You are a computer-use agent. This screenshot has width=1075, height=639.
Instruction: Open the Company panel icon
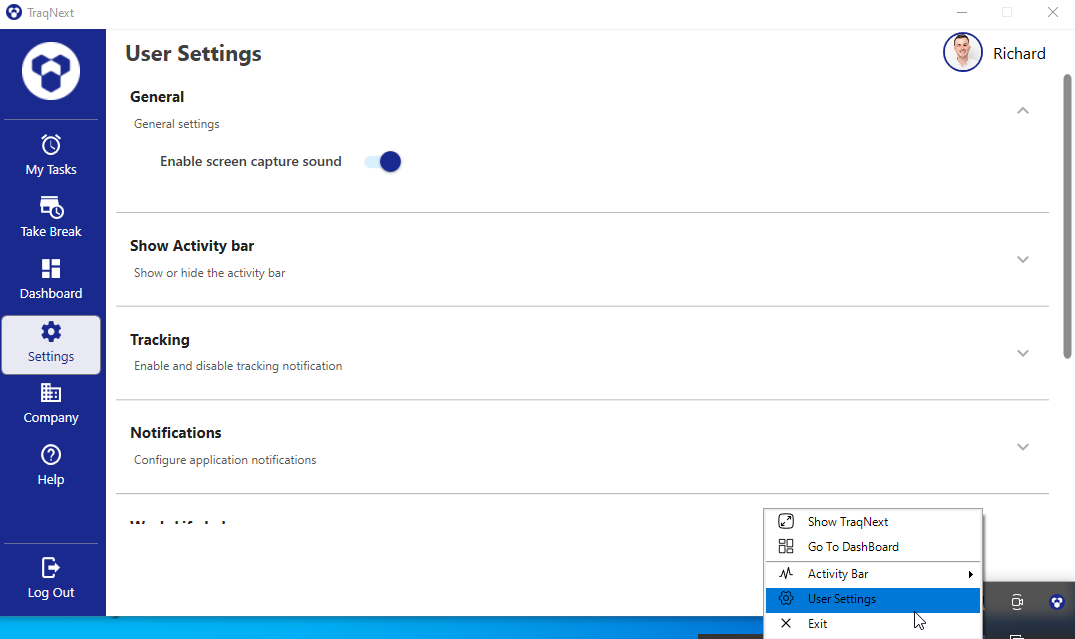[x=50, y=393]
